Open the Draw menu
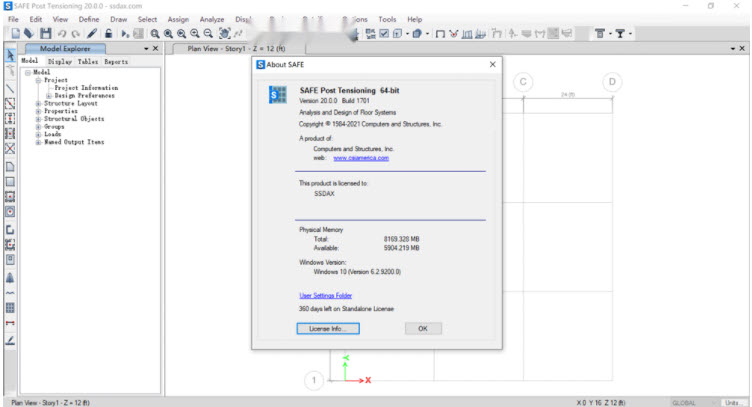The height and width of the screenshot is (407, 752). tap(118, 19)
